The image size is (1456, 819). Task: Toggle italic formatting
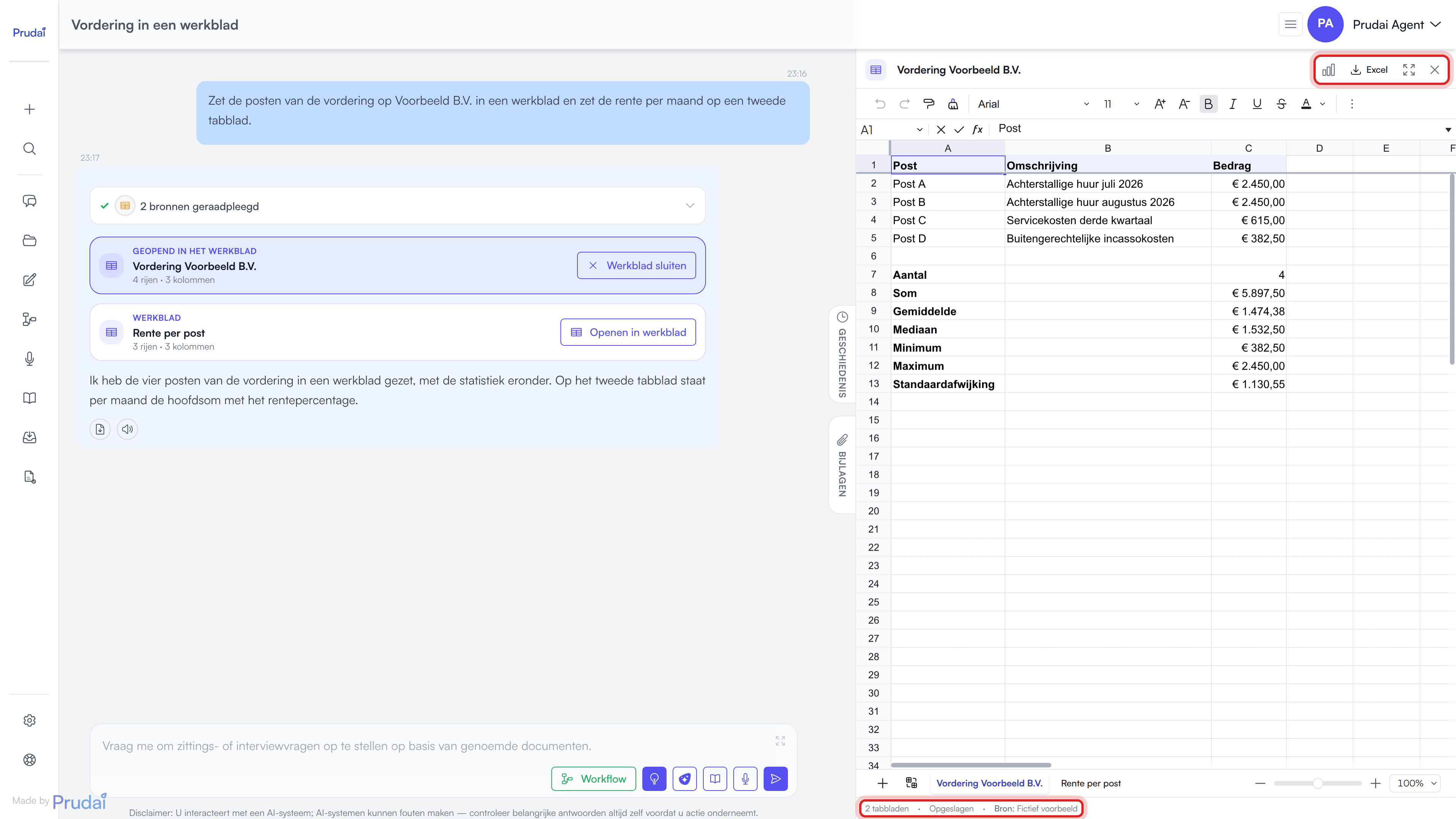coord(1233,104)
